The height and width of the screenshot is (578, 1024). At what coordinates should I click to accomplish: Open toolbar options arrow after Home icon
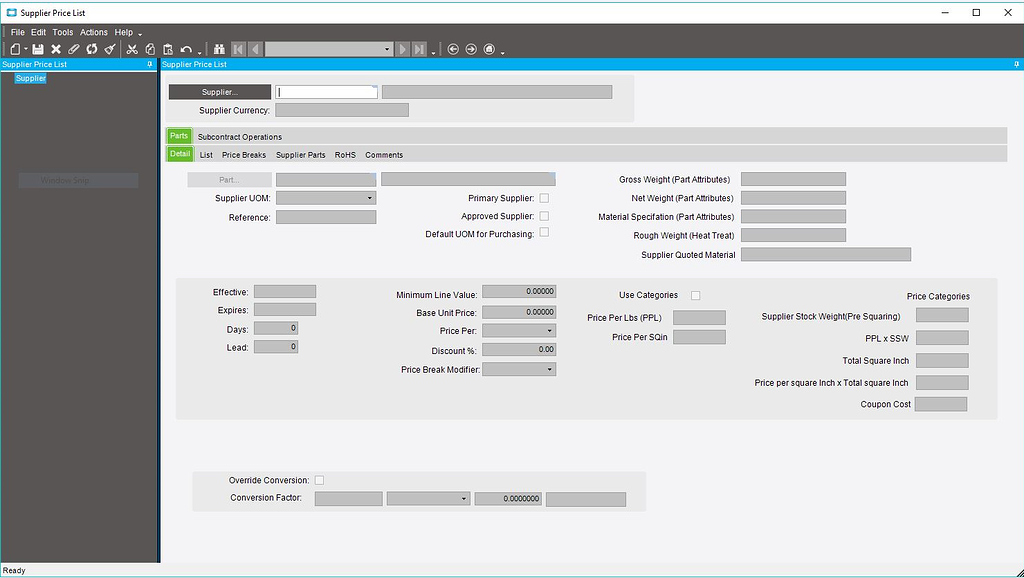coord(502,52)
